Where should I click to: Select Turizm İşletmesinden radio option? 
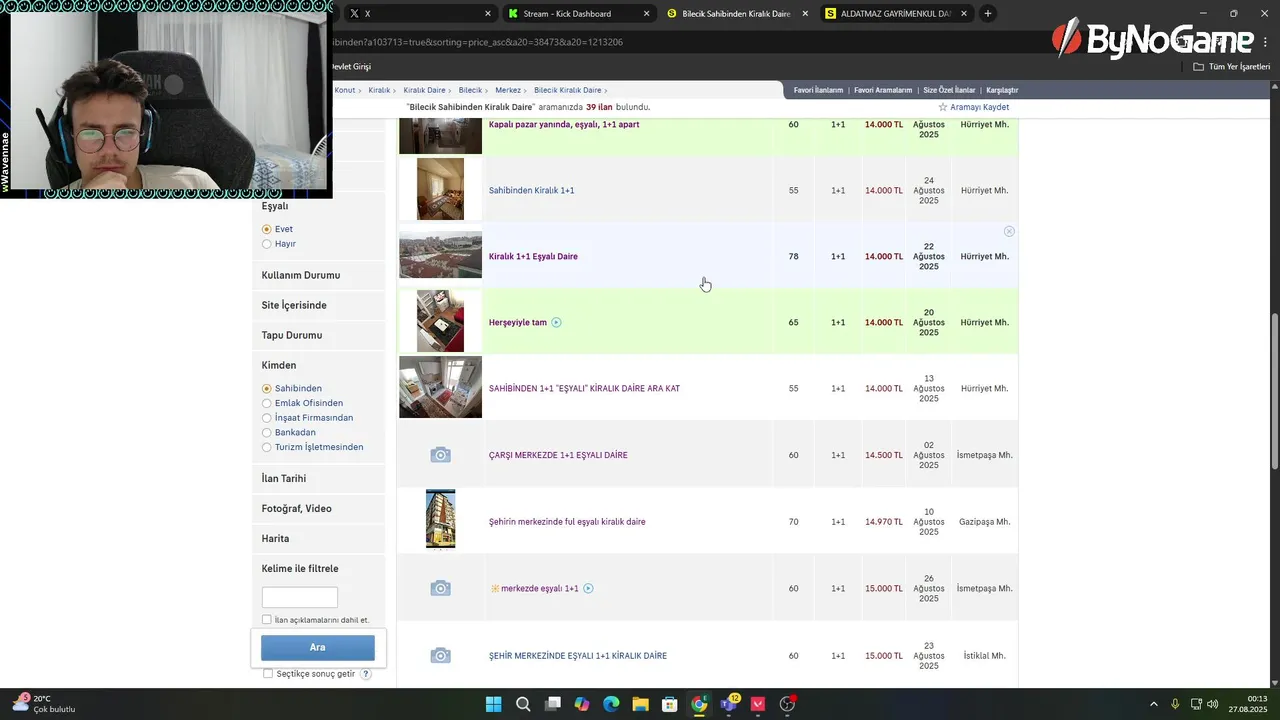(x=267, y=447)
